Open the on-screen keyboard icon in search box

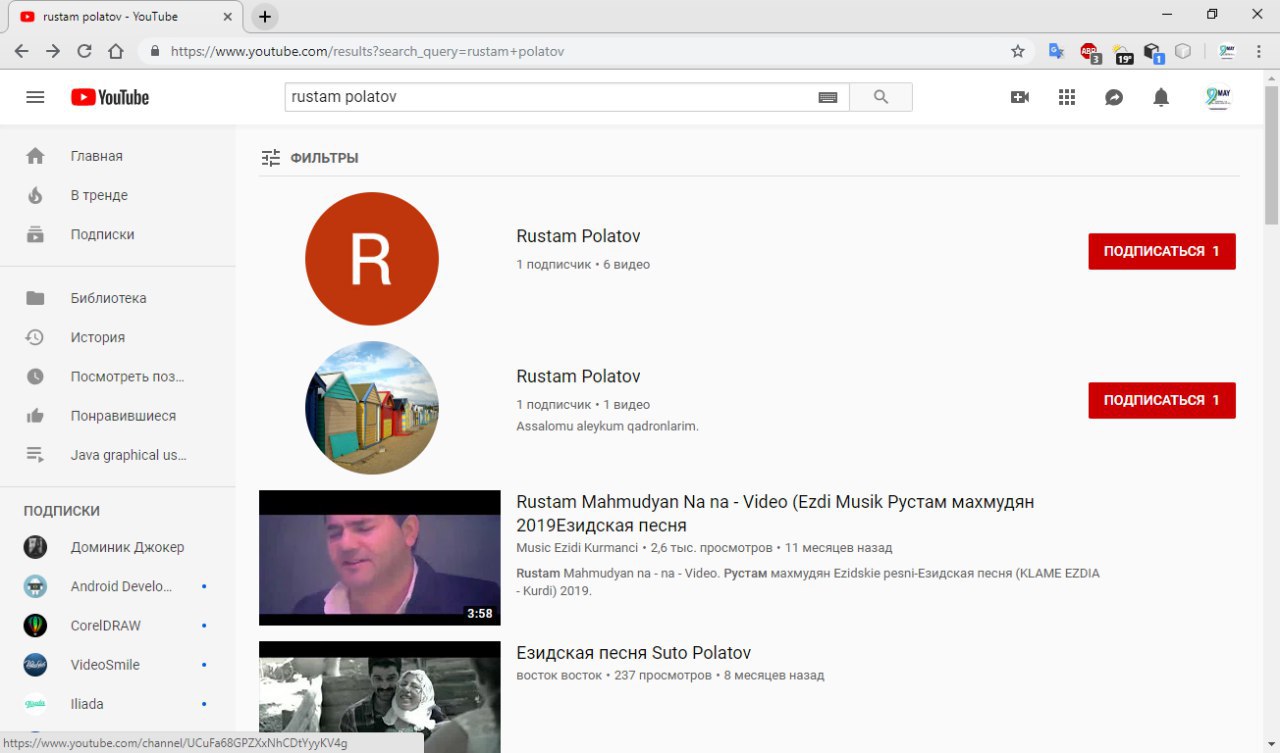tap(827, 97)
